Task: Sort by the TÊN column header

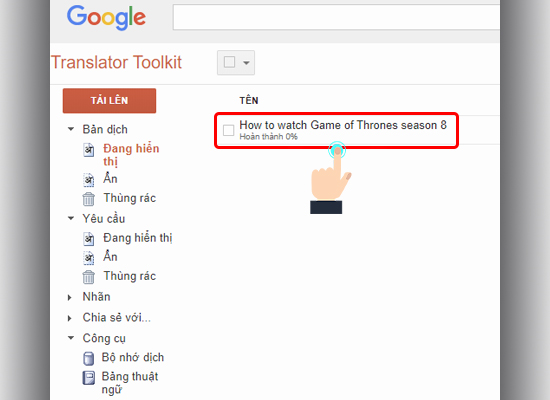Action: coord(249,101)
